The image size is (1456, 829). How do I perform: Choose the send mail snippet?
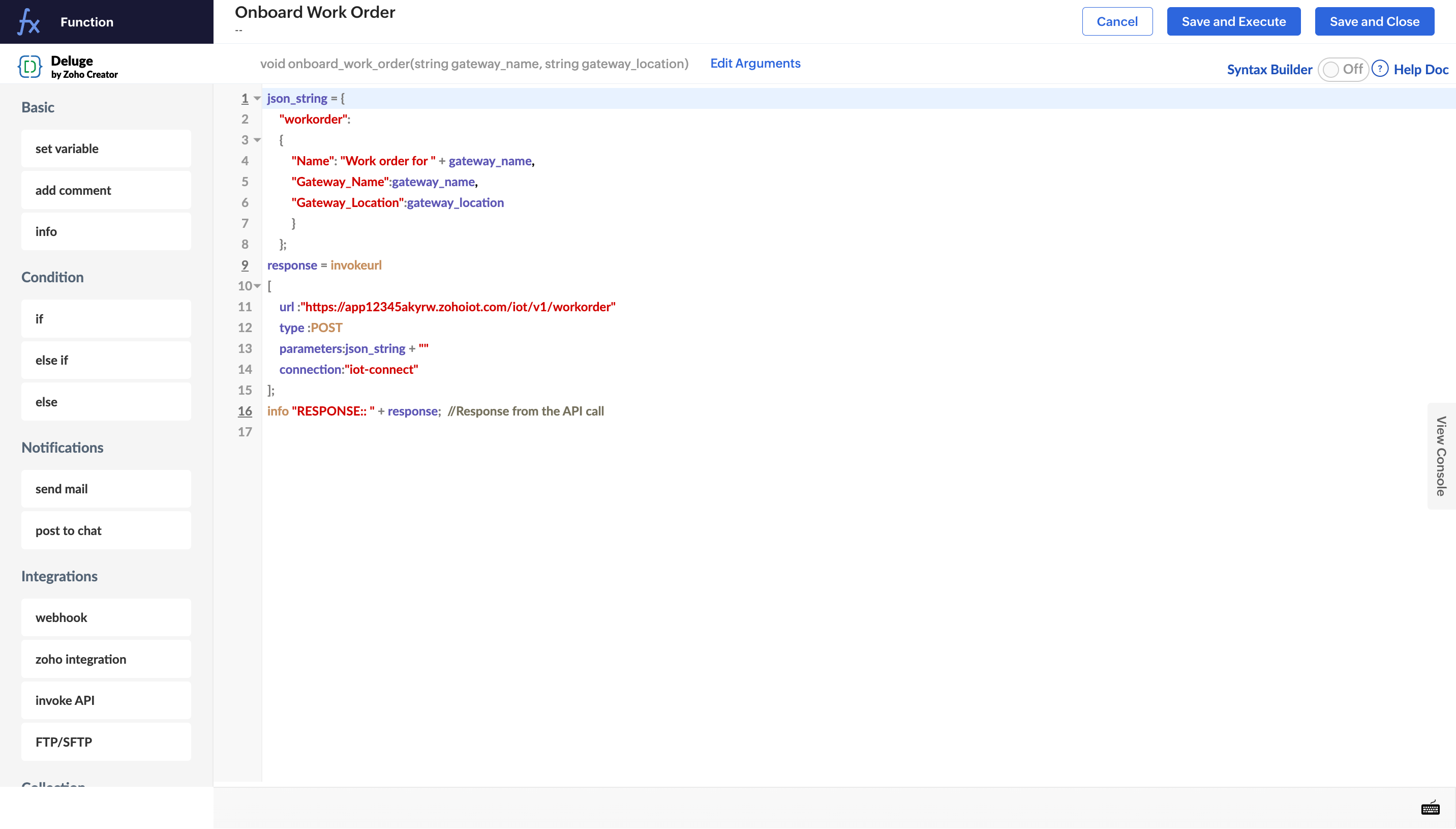(x=106, y=489)
